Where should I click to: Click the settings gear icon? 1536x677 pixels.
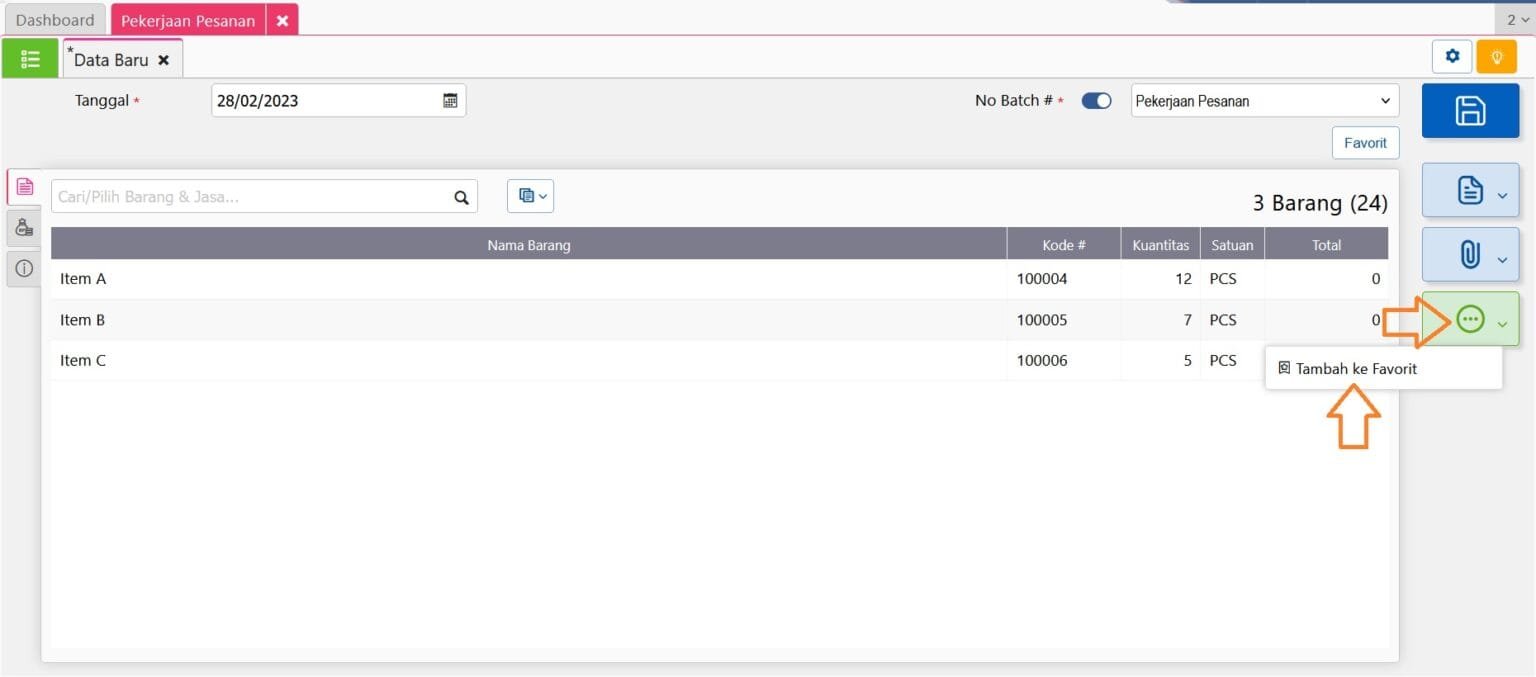point(1452,57)
